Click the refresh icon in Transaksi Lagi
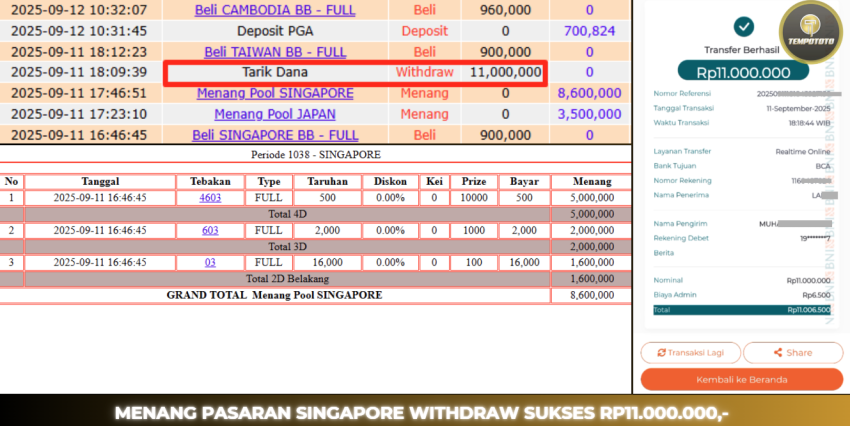The image size is (850, 426). [661, 353]
